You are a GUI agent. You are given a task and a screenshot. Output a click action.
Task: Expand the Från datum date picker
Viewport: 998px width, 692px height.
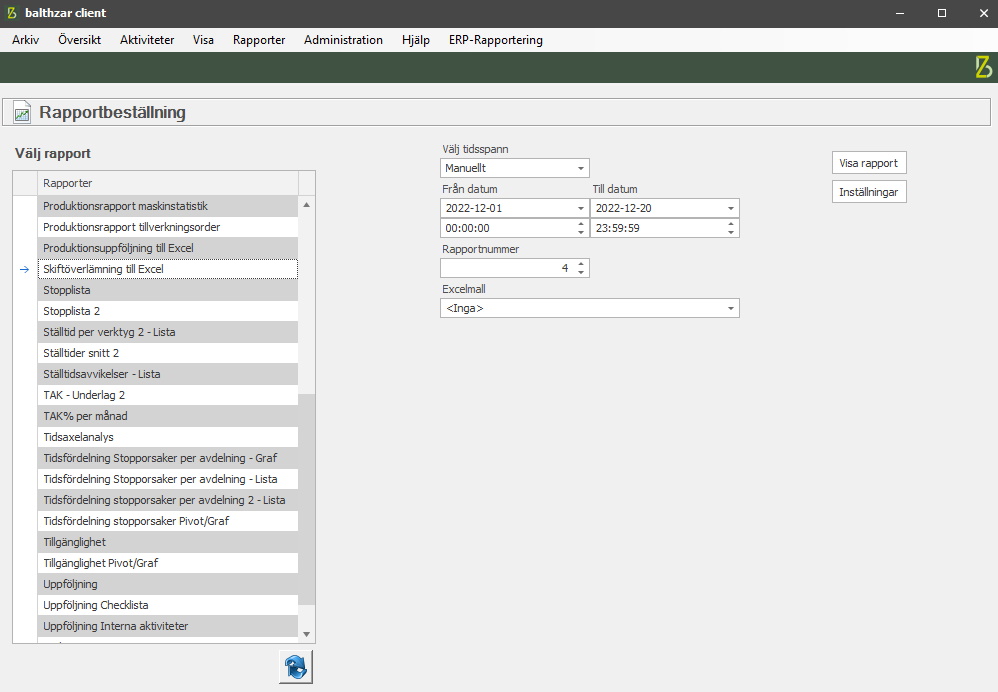pos(581,208)
